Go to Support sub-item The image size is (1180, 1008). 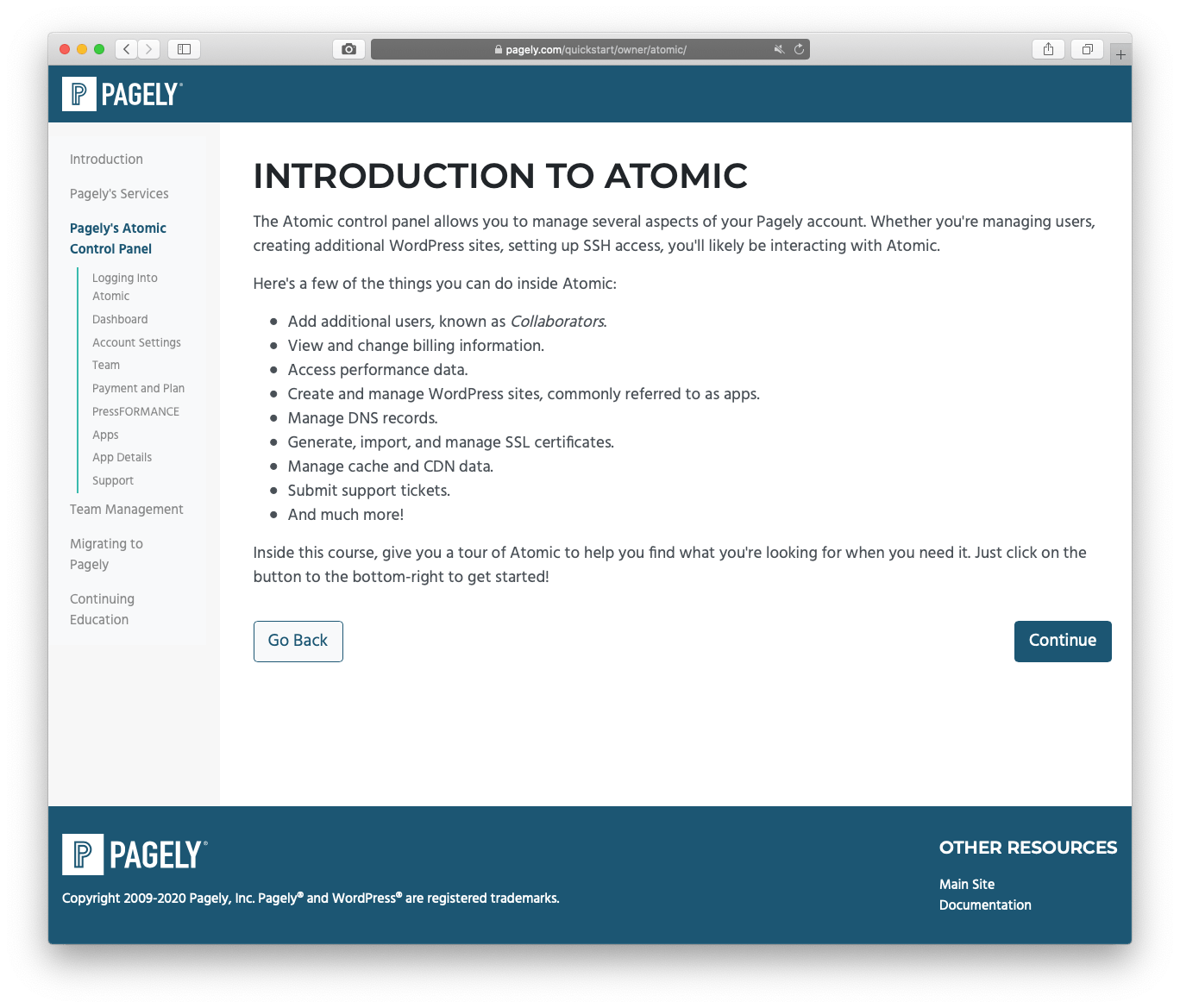click(x=113, y=480)
